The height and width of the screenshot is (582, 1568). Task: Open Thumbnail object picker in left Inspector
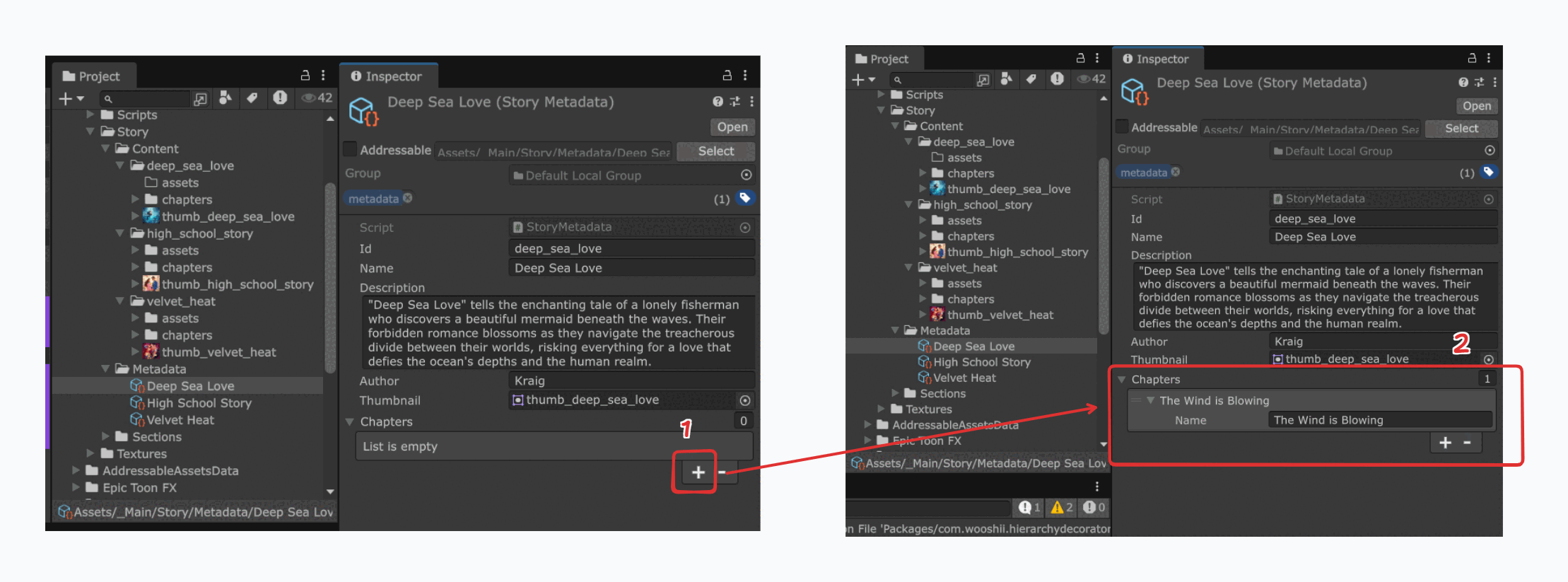click(x=745, y=400)
